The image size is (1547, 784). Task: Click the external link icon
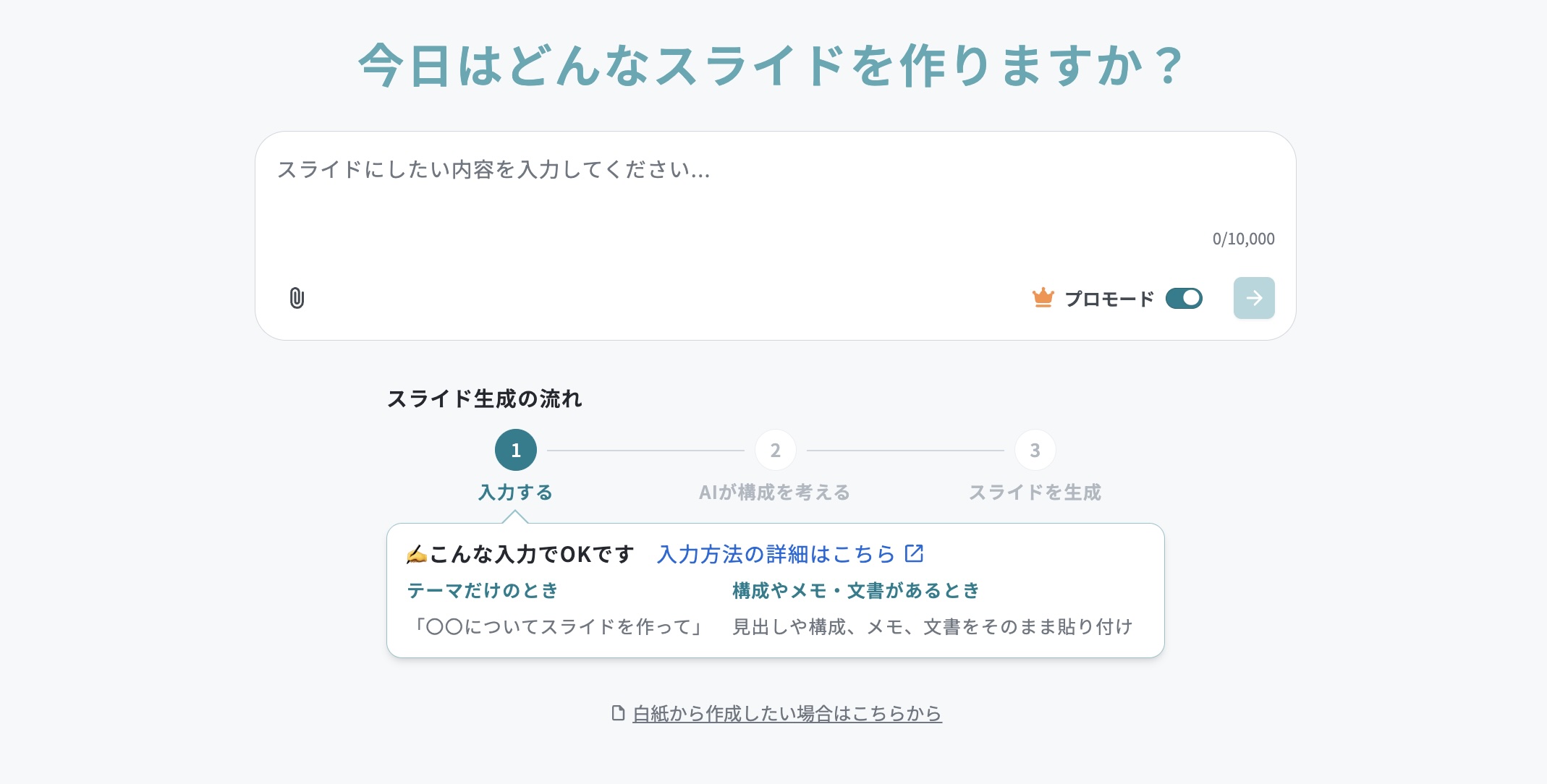915,553
